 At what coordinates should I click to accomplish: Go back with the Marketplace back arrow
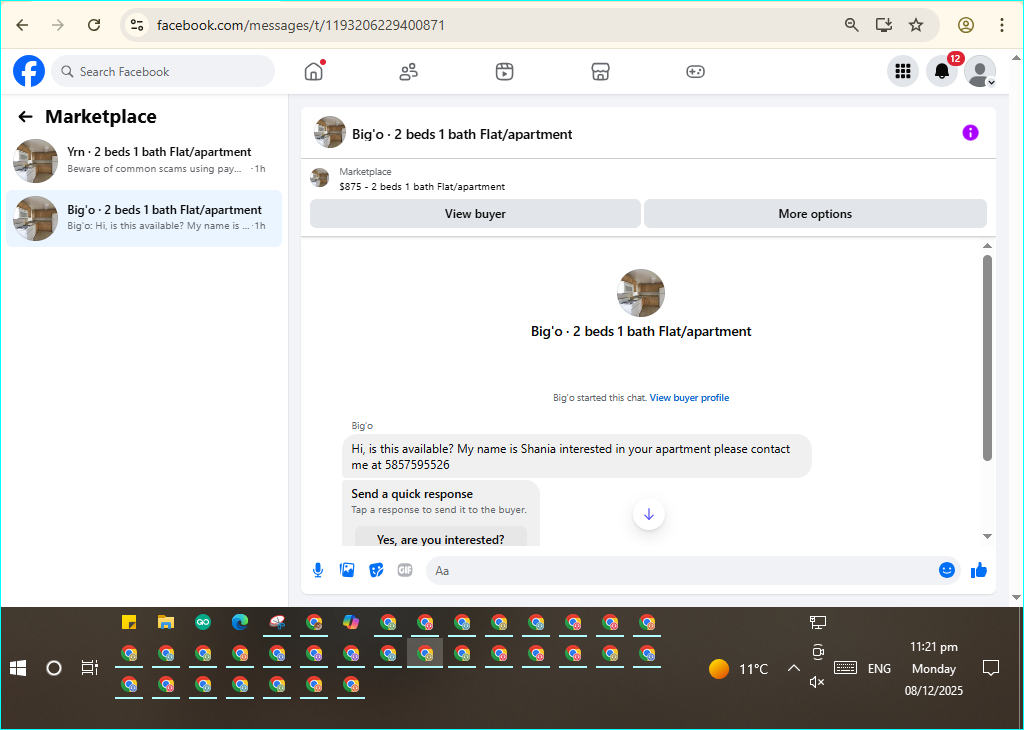(25, 117)
